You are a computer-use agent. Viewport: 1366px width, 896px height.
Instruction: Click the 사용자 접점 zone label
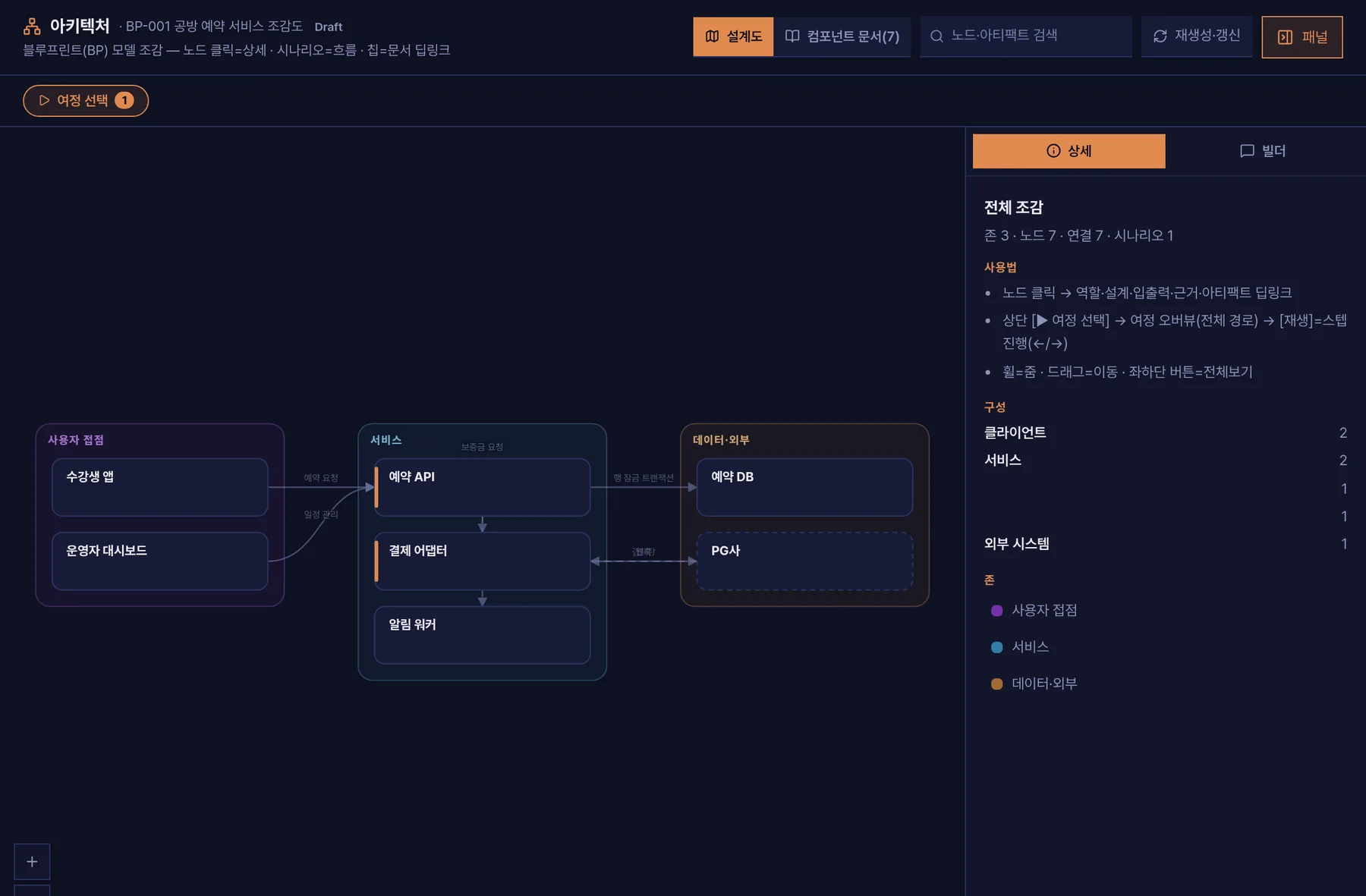coord(76,440)
